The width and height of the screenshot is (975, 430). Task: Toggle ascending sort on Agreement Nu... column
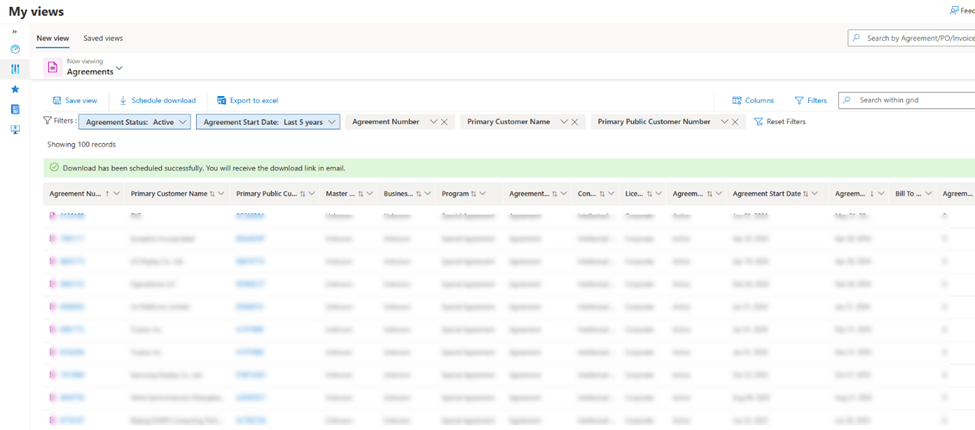tap(108, 194)
